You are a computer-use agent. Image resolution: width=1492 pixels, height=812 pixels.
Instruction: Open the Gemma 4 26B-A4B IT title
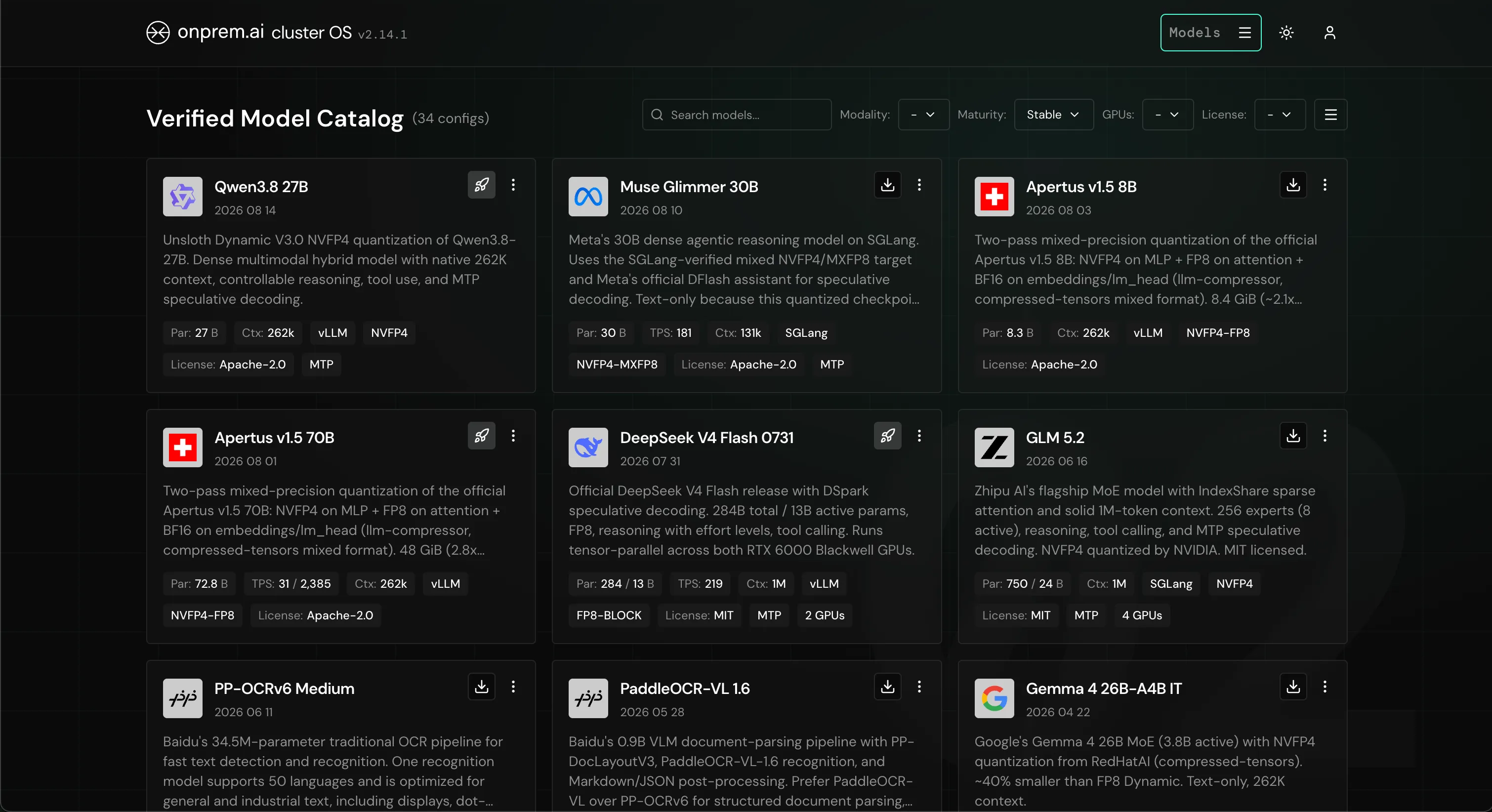coord(1103,688)
